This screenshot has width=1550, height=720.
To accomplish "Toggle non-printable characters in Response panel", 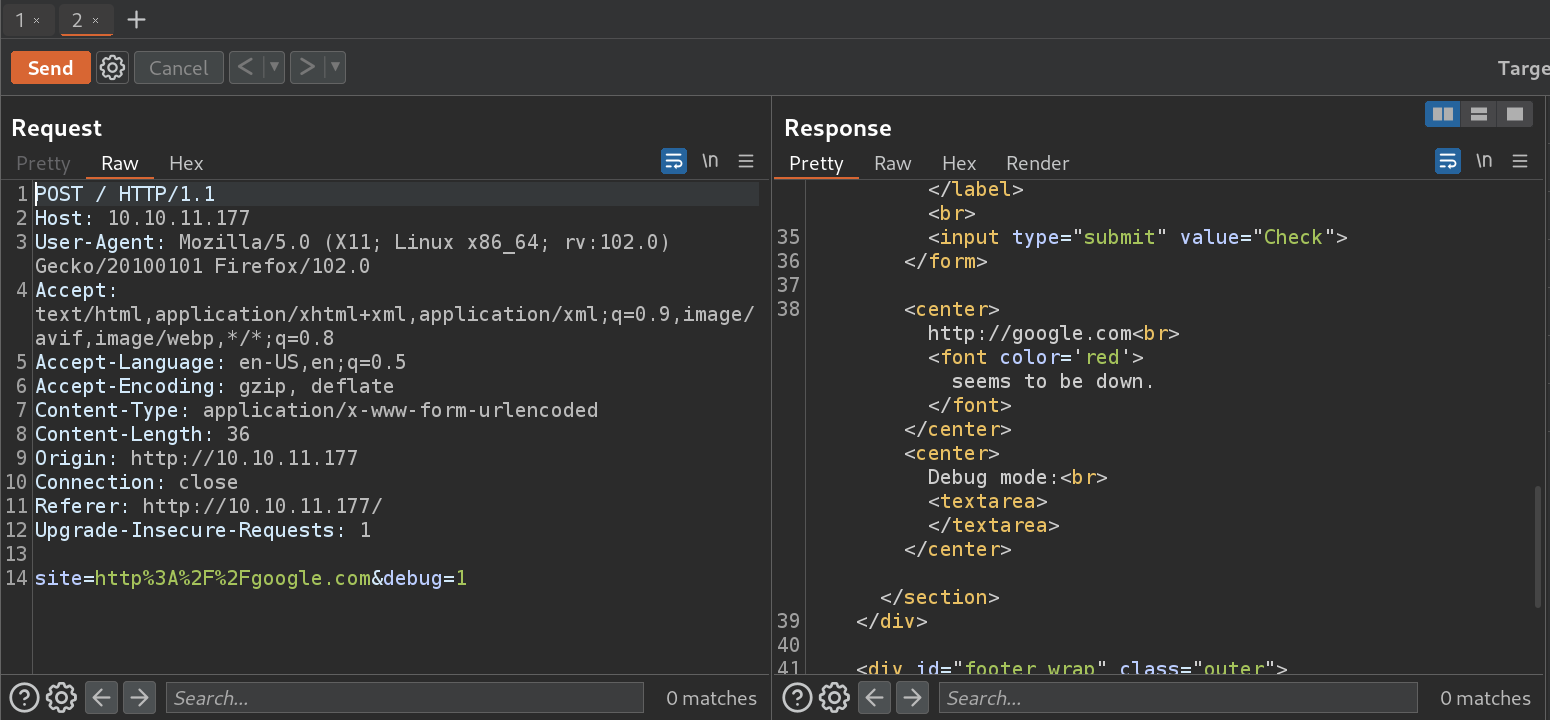I will click(1484, 161).
